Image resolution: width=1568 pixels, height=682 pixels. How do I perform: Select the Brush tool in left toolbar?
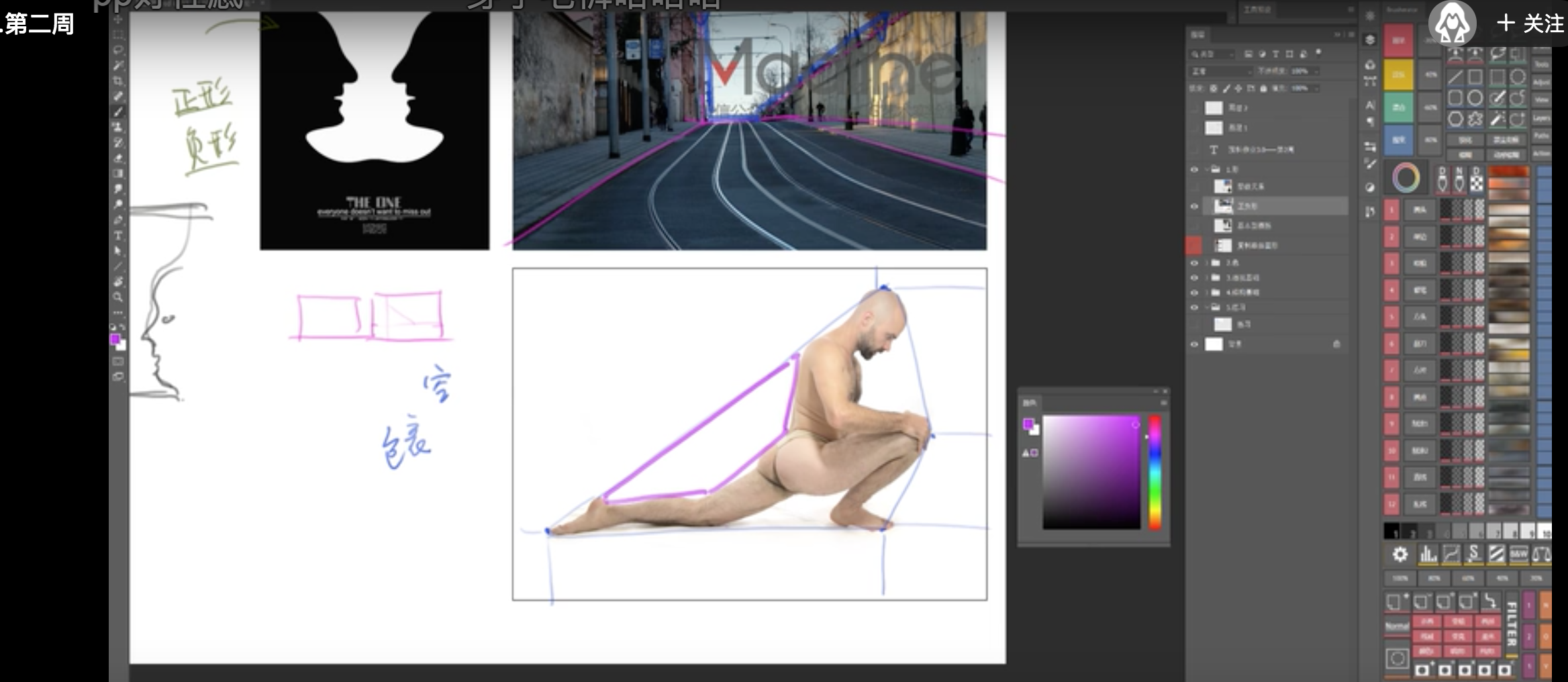(118, 111)
